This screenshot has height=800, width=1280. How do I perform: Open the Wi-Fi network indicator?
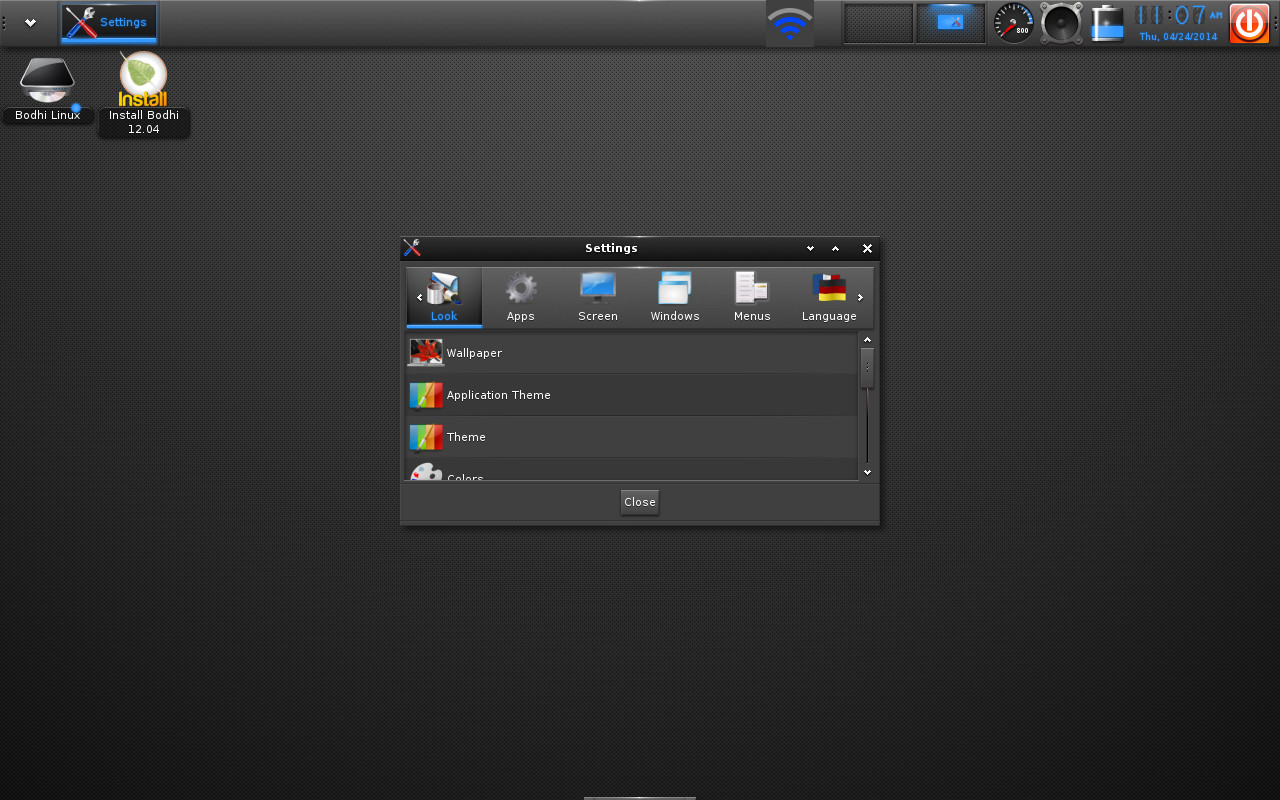click(790, 23)
